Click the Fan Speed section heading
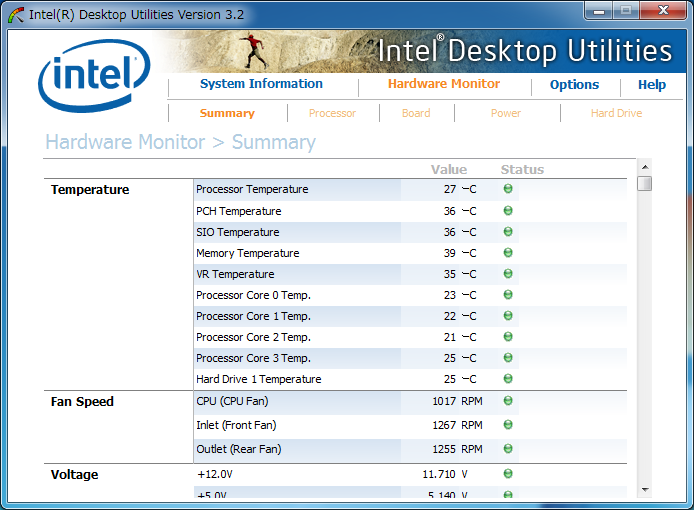This screenshot has height=510, width=694. 82,402
